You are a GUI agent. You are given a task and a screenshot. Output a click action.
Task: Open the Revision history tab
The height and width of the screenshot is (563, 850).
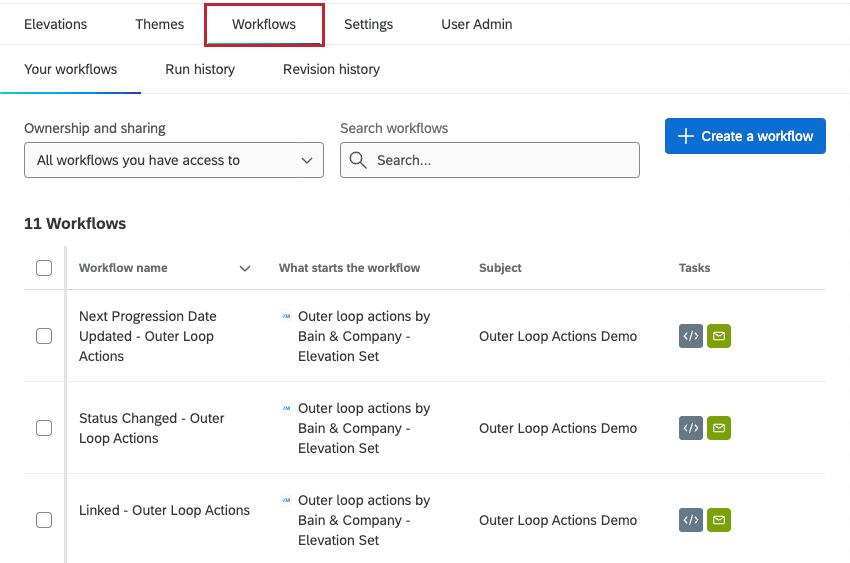tap(331, 69)
